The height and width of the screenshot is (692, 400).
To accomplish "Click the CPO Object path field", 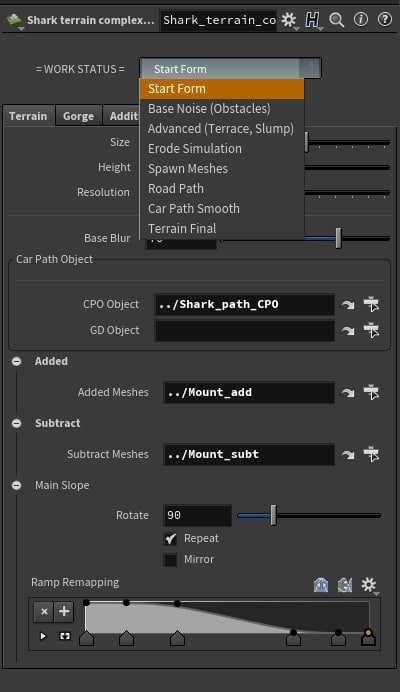I will point(245,305).
